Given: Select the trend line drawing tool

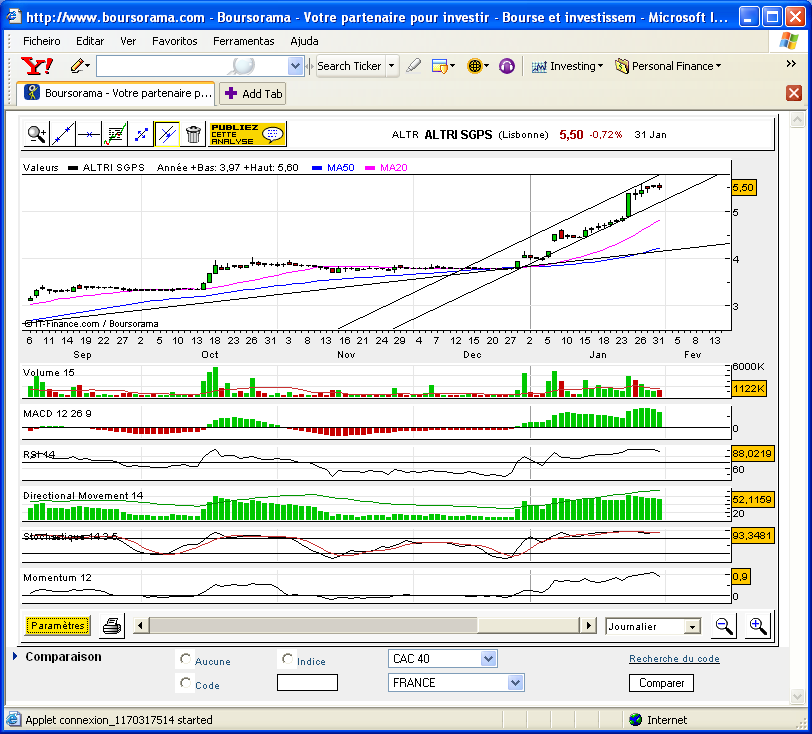Looking at the screenshot, I should tap(63, 135).
